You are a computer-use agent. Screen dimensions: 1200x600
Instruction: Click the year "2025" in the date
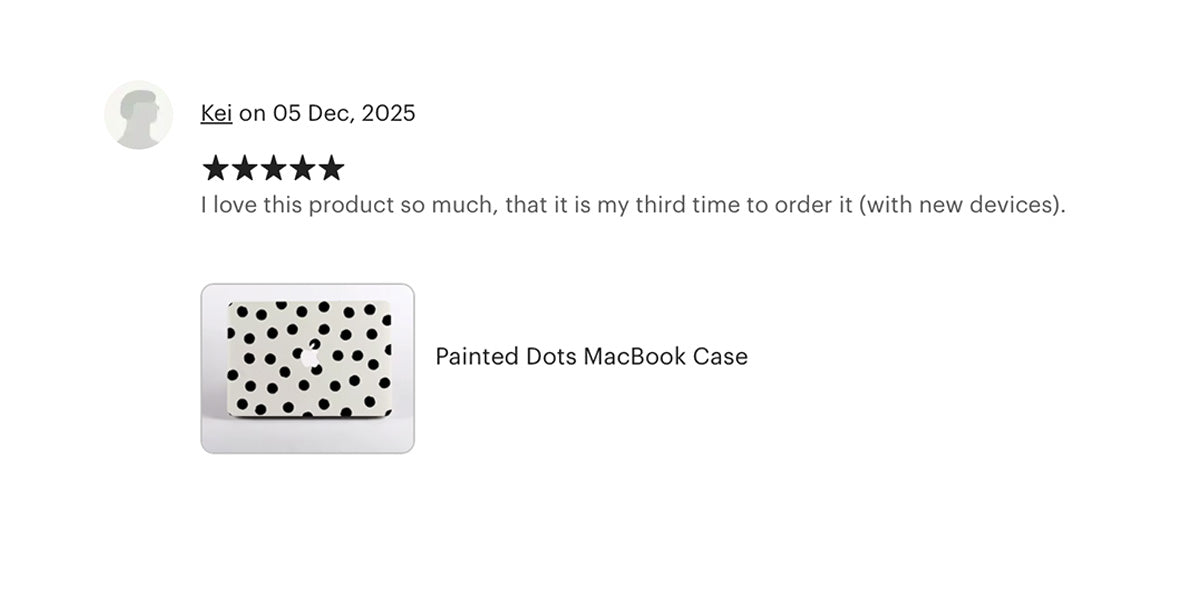388,113
